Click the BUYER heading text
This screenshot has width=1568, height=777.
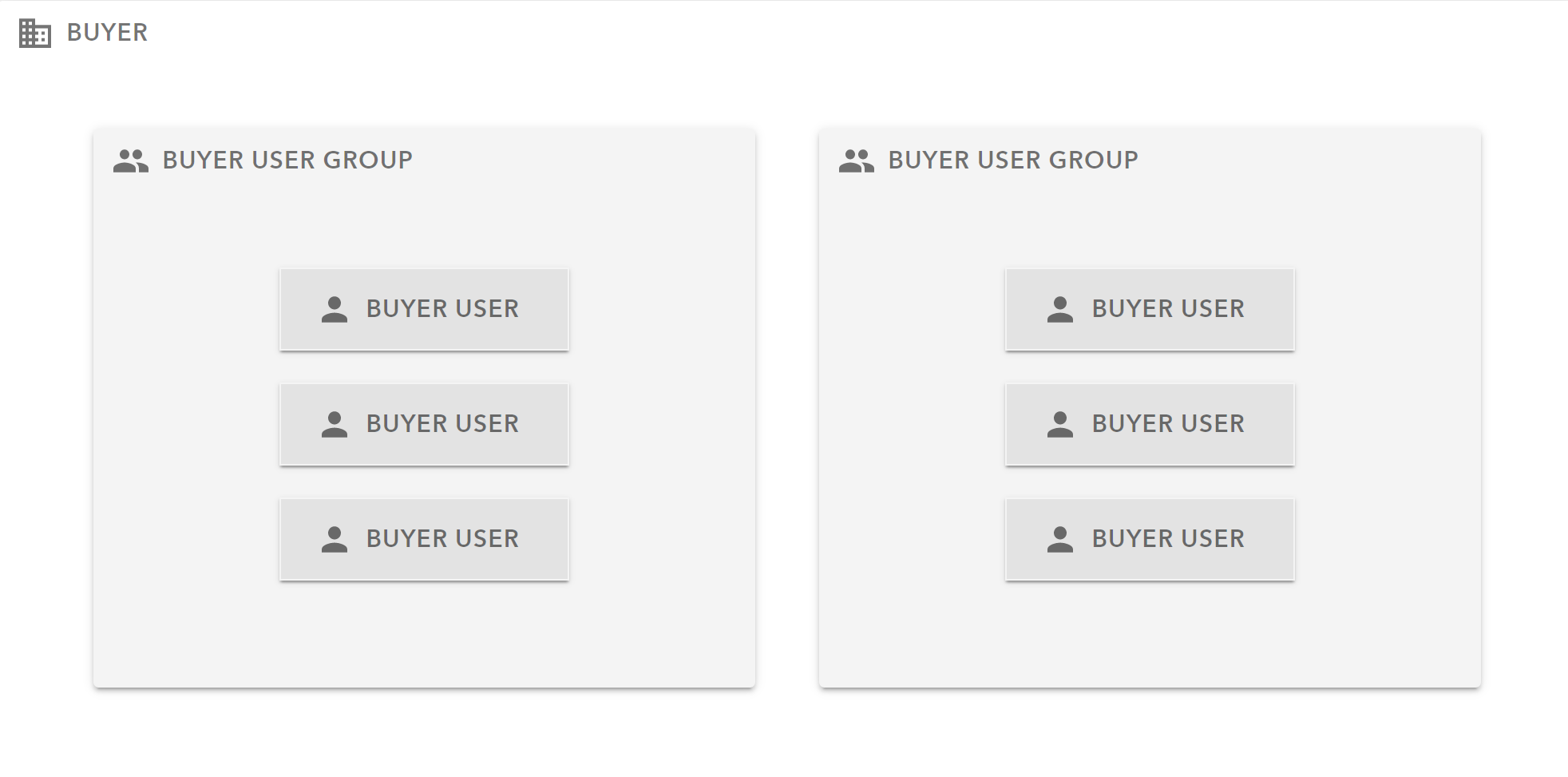tap(108, 33)
